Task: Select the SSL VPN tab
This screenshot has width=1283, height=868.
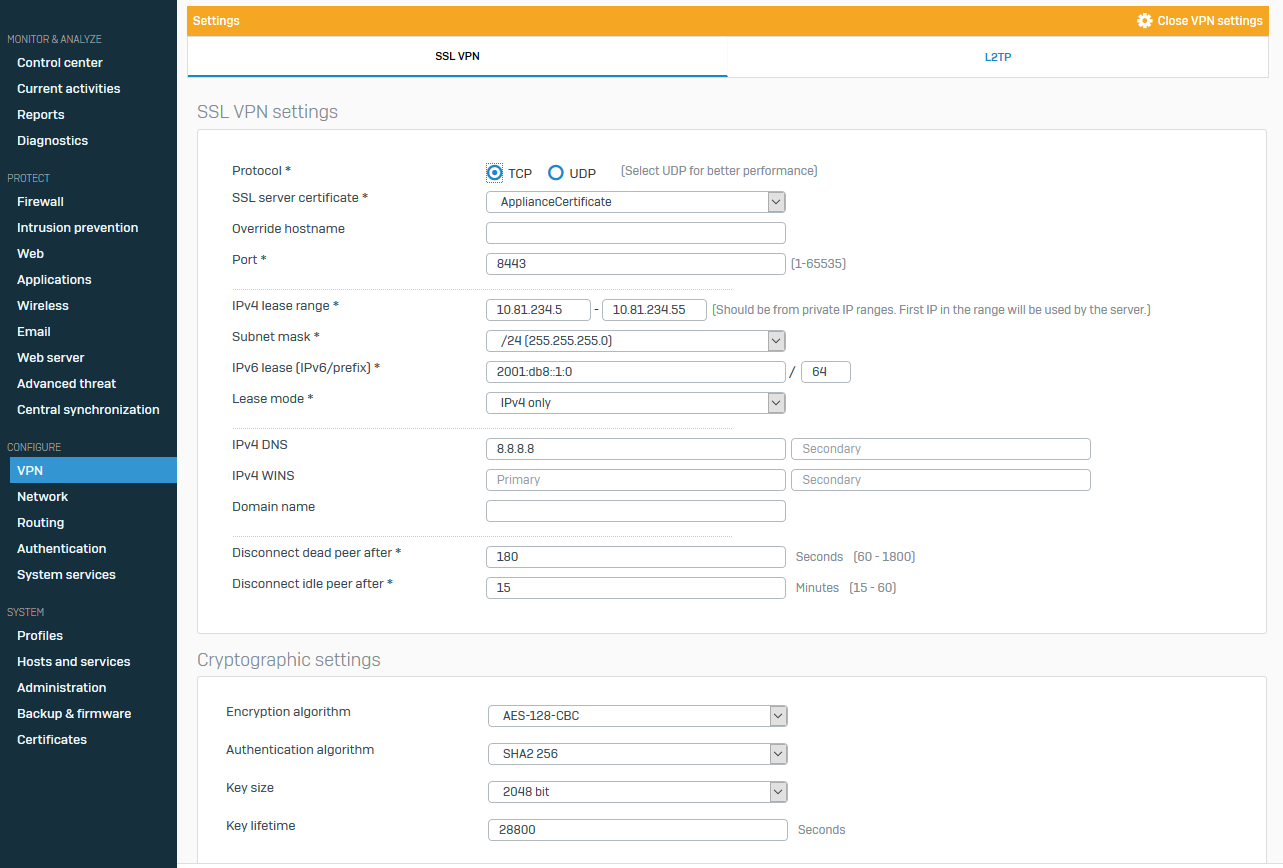Action: (x=457, y=57)
